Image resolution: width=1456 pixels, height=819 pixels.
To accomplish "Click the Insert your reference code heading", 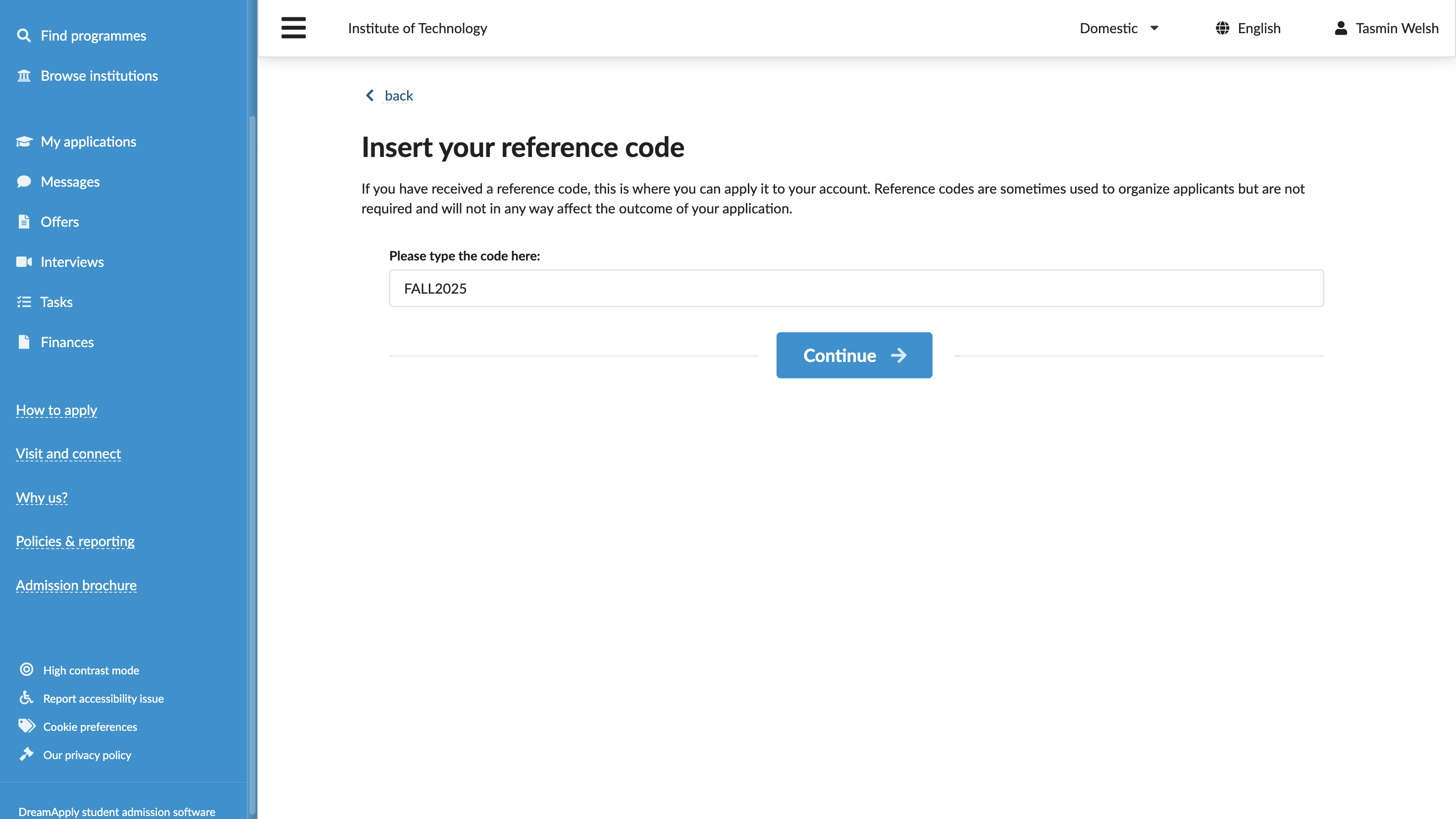I will (523, 147).
